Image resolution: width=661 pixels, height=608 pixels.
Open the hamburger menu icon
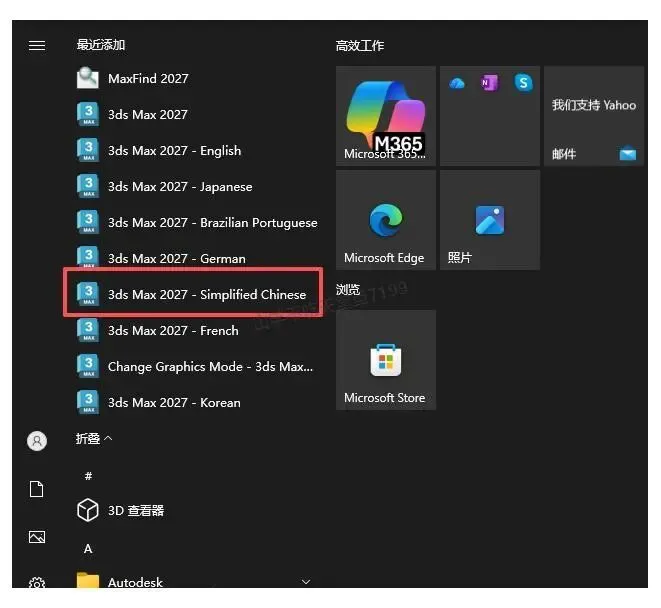coord(37,45)
